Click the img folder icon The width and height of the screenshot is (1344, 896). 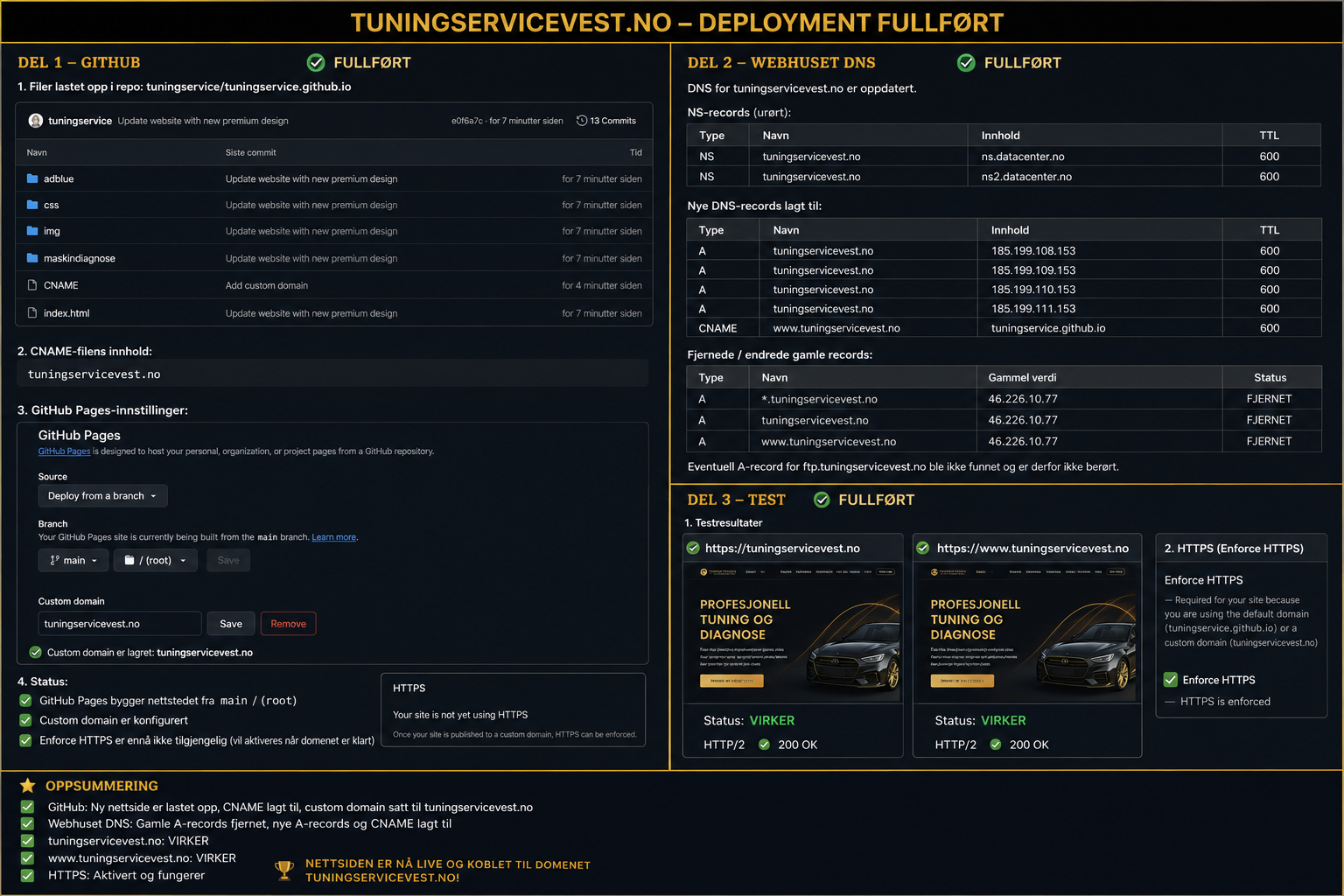(x=32, y=231)
